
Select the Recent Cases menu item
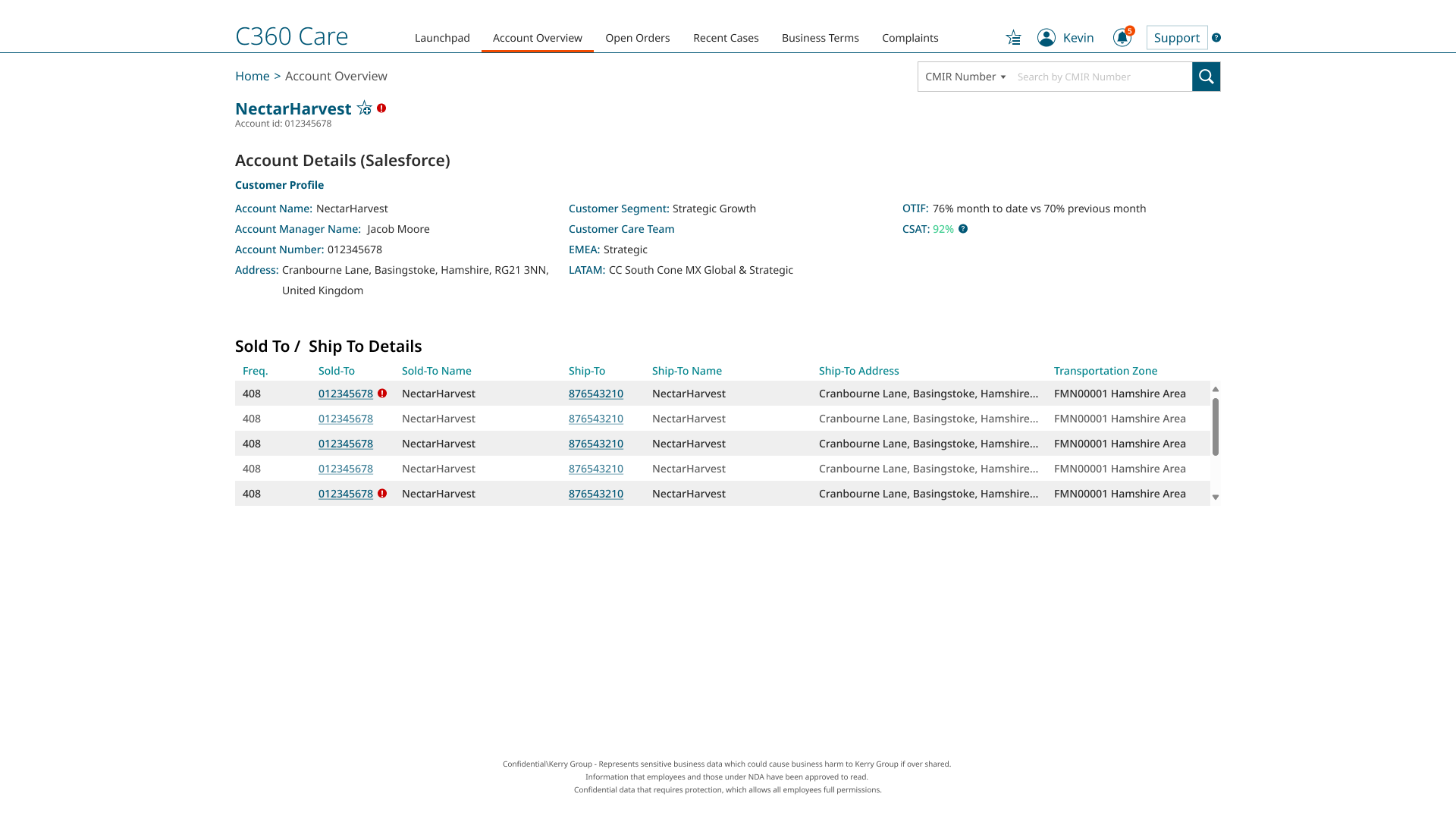725,37
